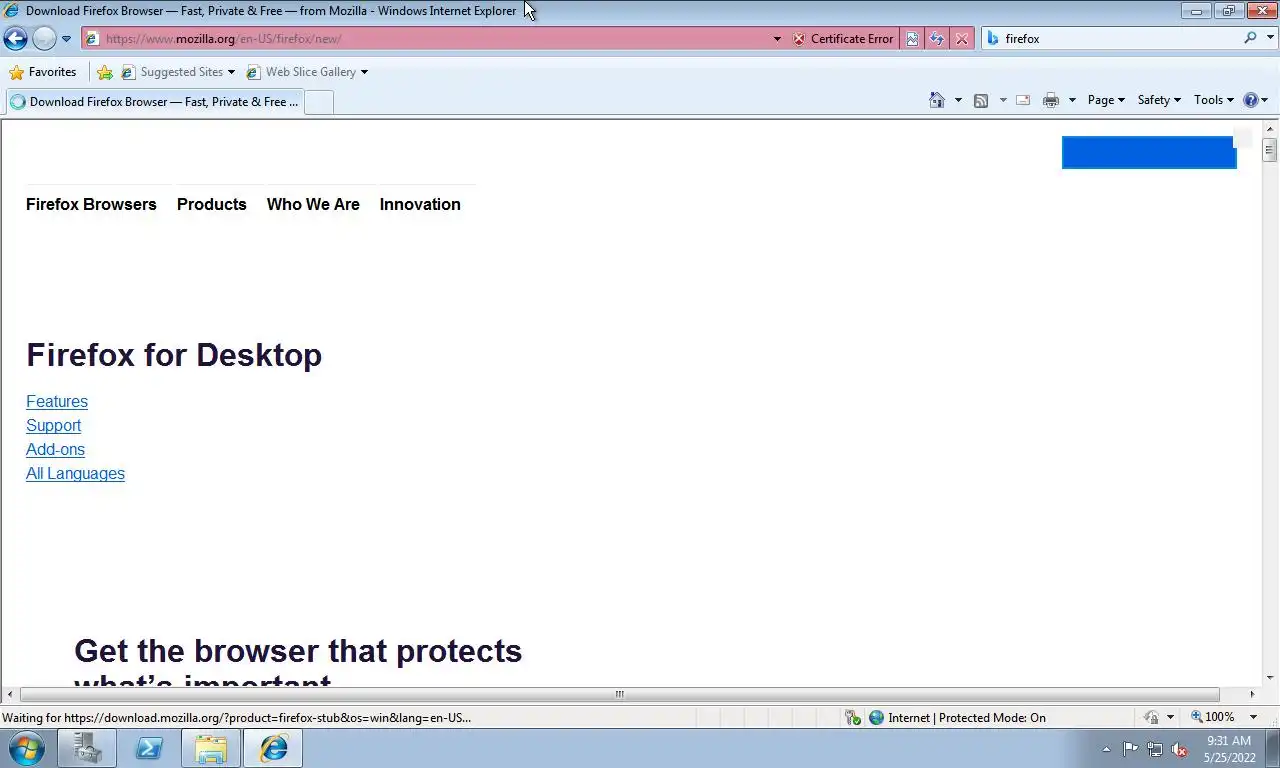This screenshot has width=1280, height=768.
Task: Click the Print icon
Action: coord(1050,100)
